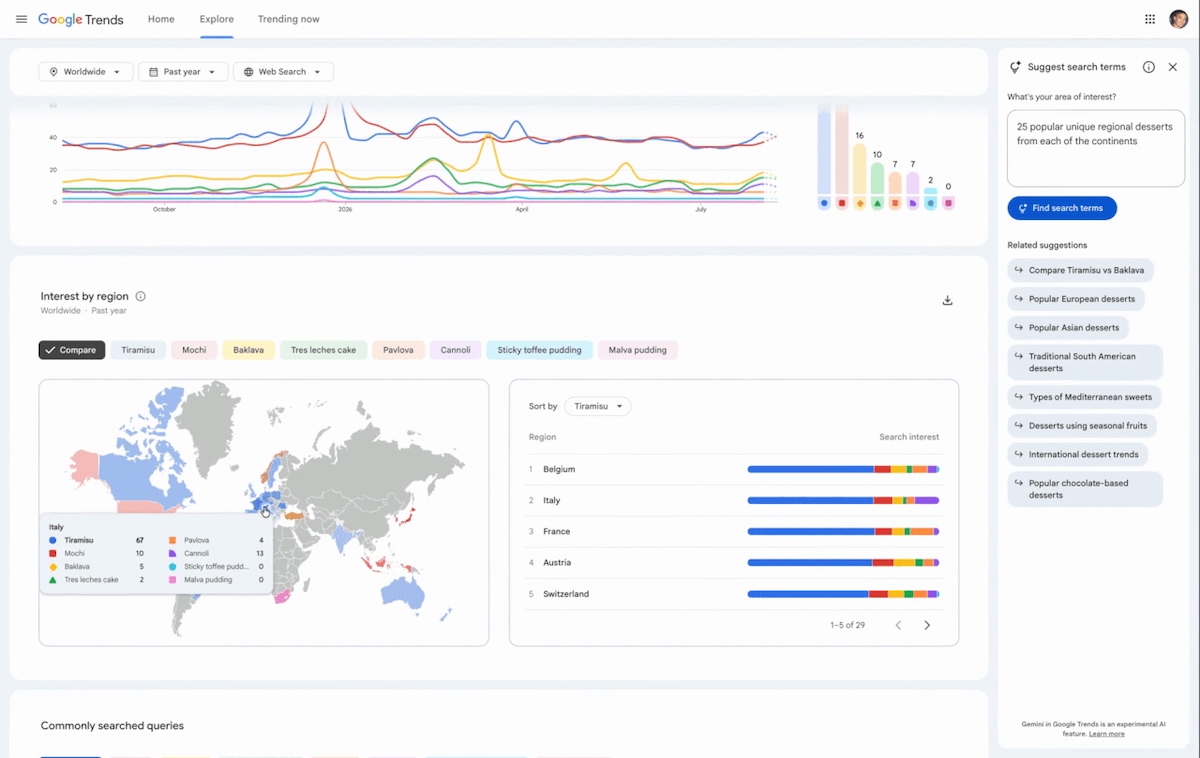Select the Baklava filter chip
This screenshot has width=1200, height=758.
(249, 350)
